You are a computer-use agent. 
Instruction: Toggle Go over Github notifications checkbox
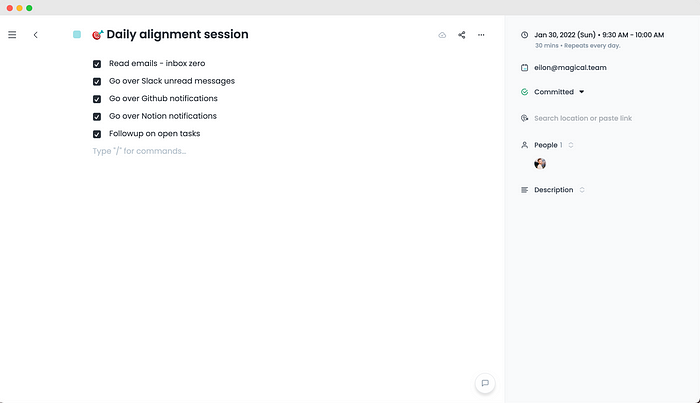click(97, 99)
